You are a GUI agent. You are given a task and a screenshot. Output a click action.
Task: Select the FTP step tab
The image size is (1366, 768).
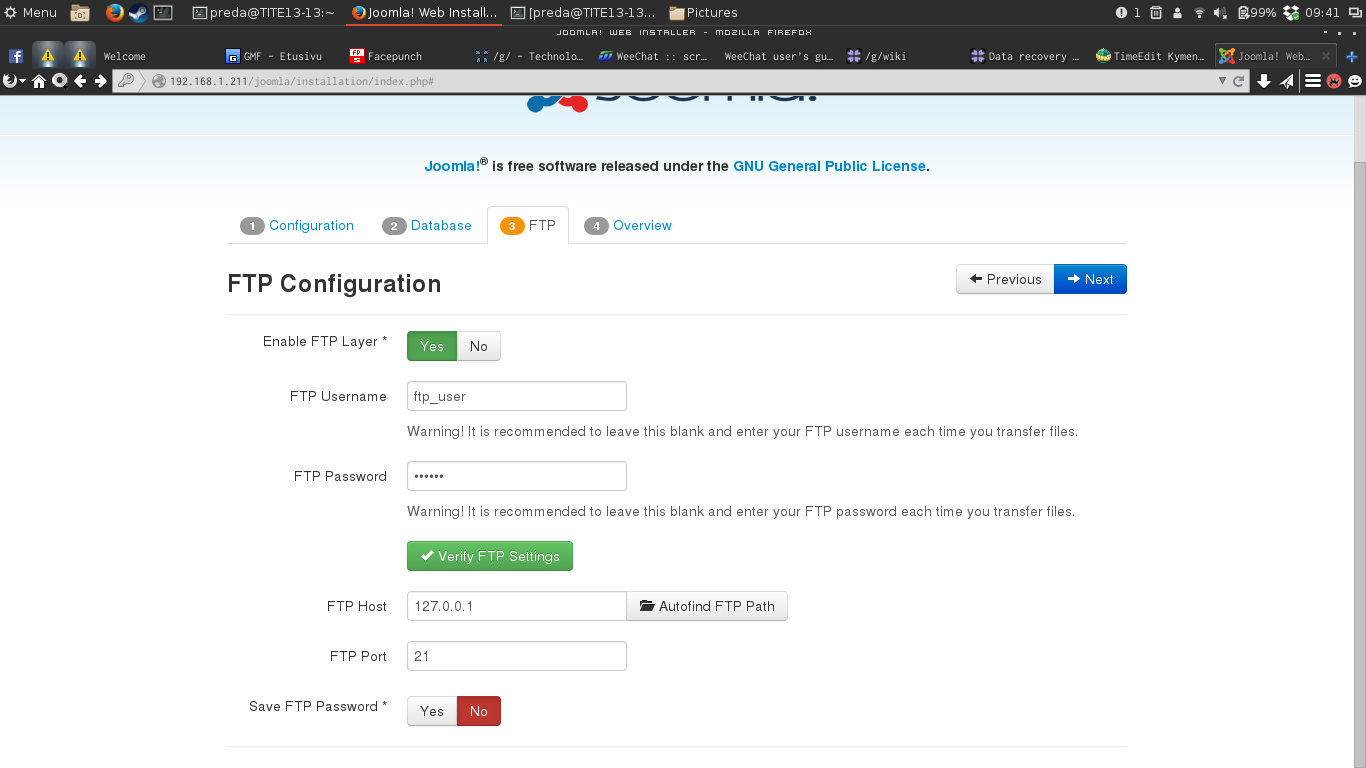coord(528,225)
